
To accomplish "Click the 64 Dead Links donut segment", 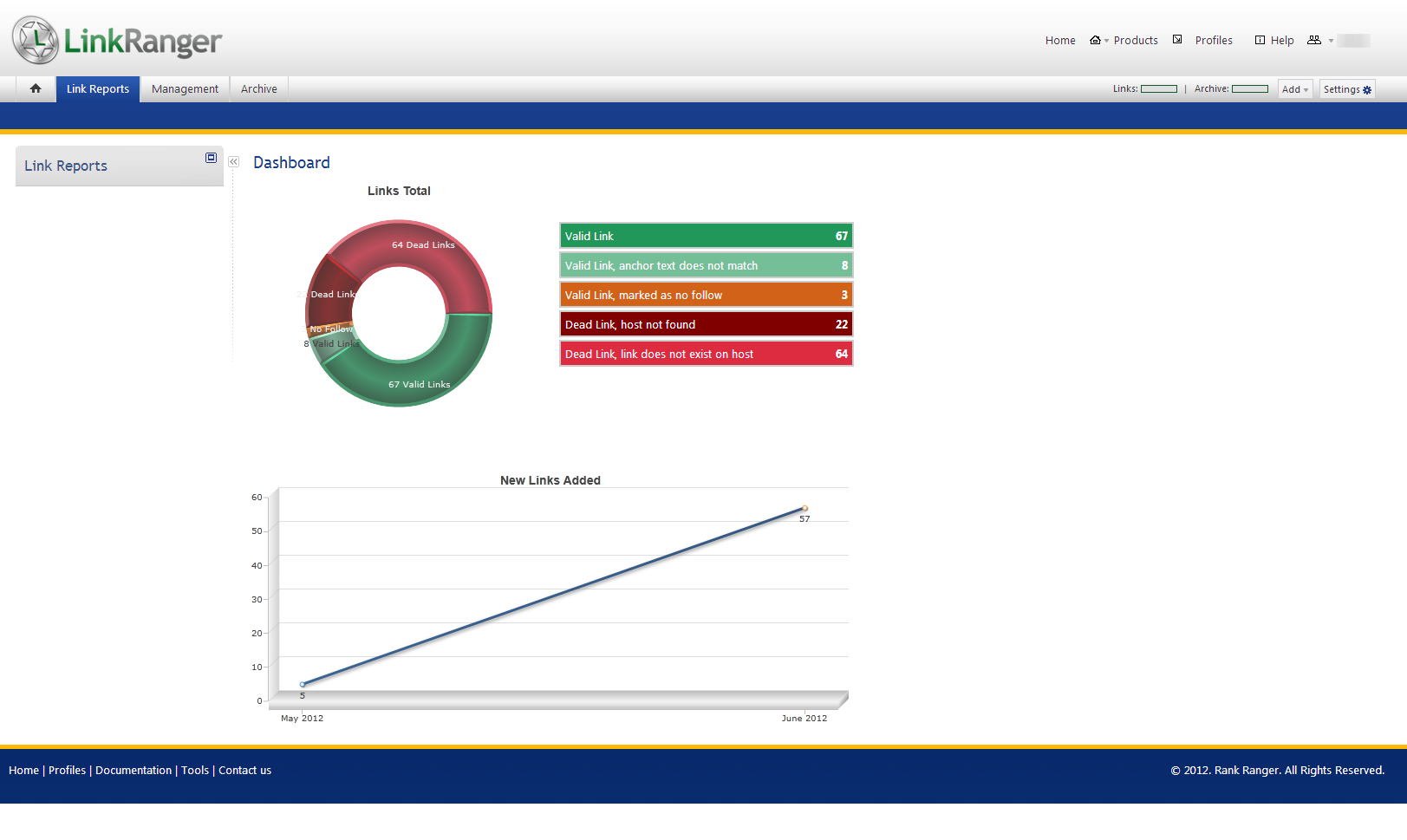I will point(423,245).
